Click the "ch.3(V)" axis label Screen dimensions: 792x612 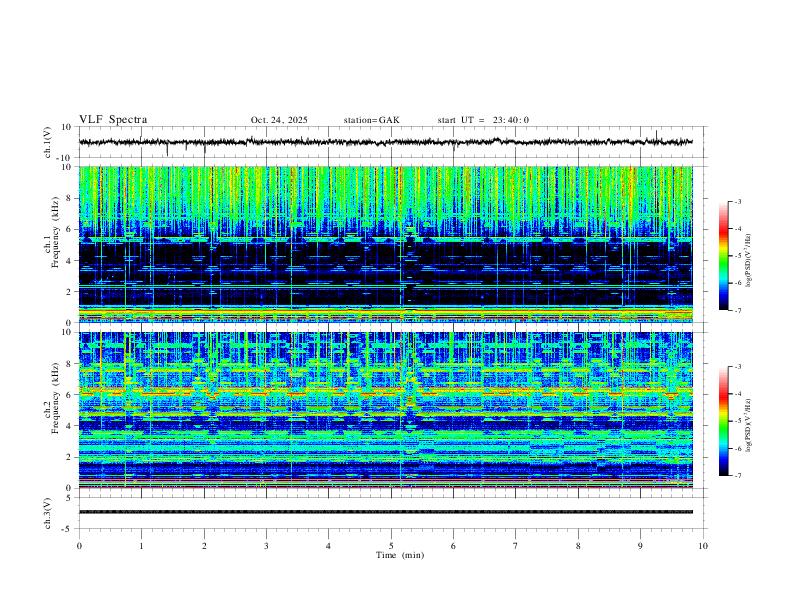click(48, 513)
